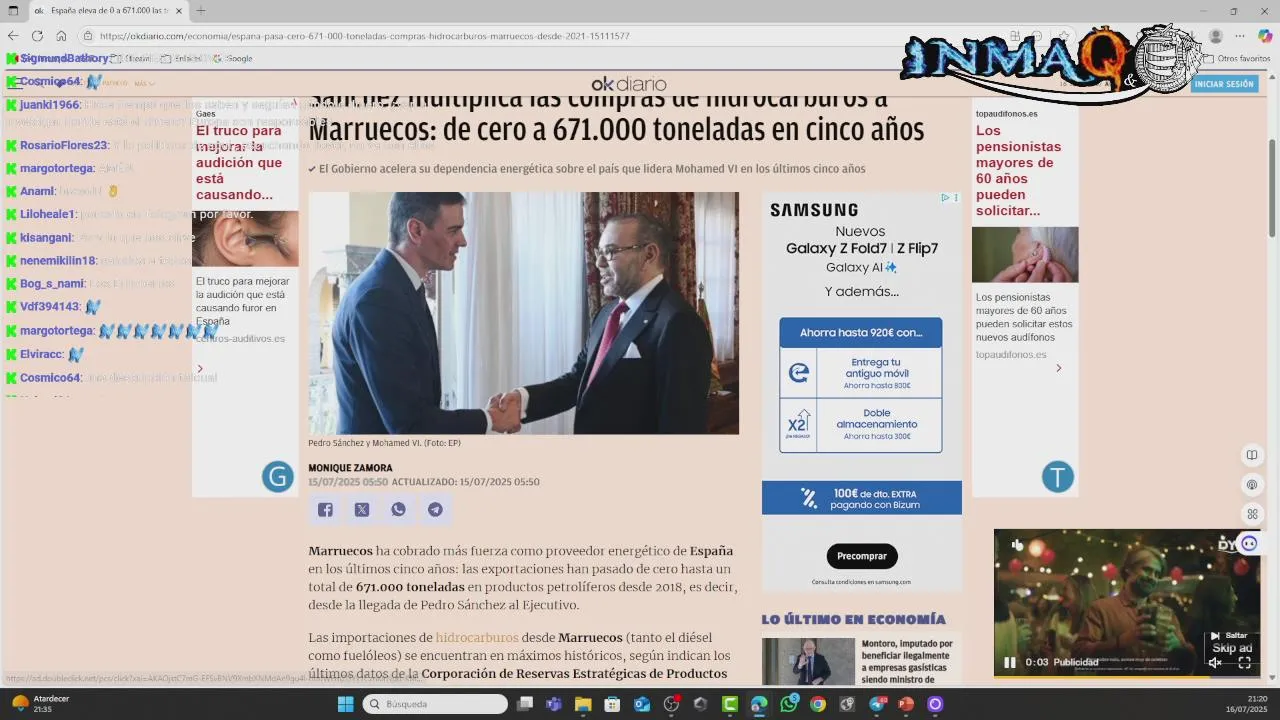Open Montoro imputado news item
Screen dimensions: 1280x720
(x=907, y=662)
